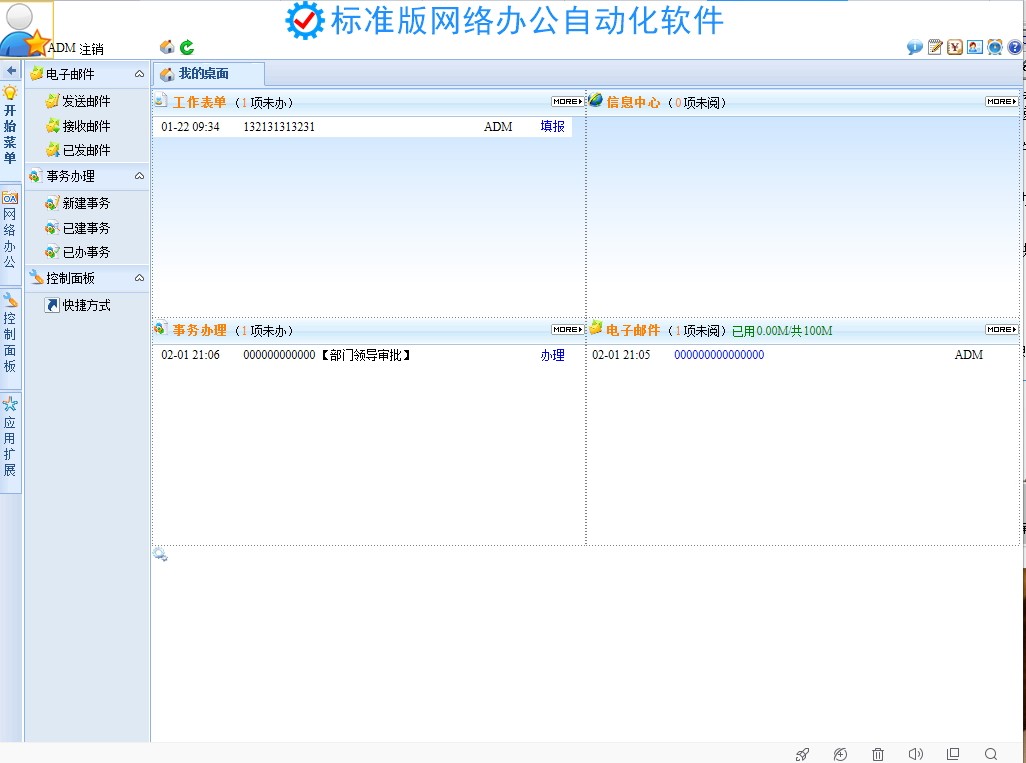Click ADM sender in 电子邮件 row
Viewport: 1026px width, 763px height.
point(968,355)
